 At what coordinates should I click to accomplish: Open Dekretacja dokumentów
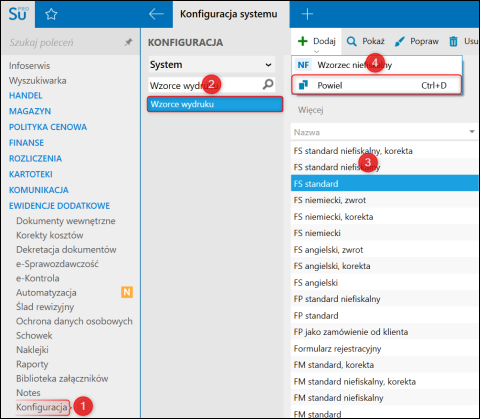(x=66, y=250)
